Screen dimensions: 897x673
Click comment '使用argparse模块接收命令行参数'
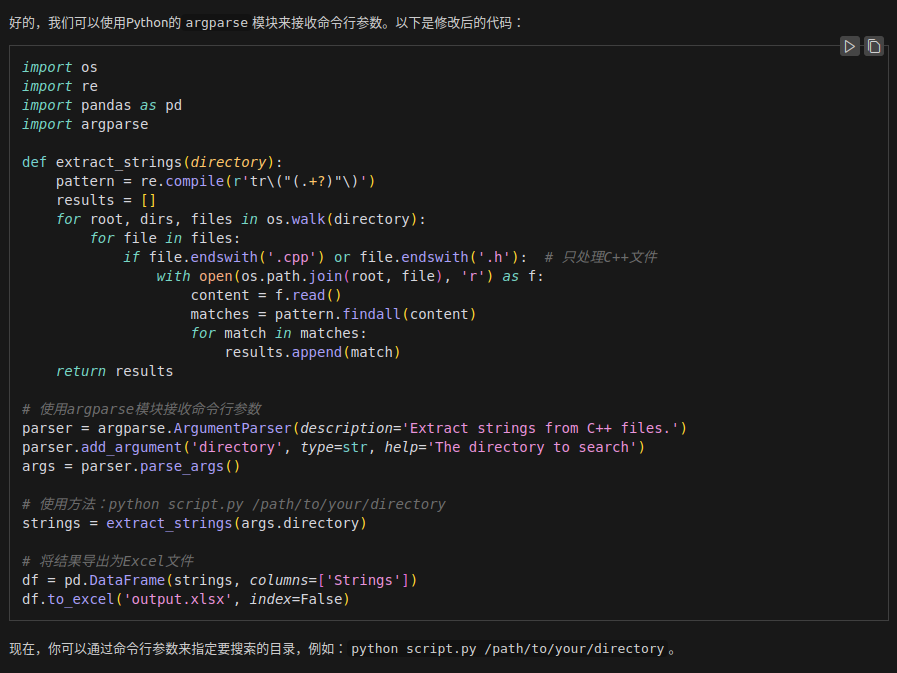[x=141, y=409]
